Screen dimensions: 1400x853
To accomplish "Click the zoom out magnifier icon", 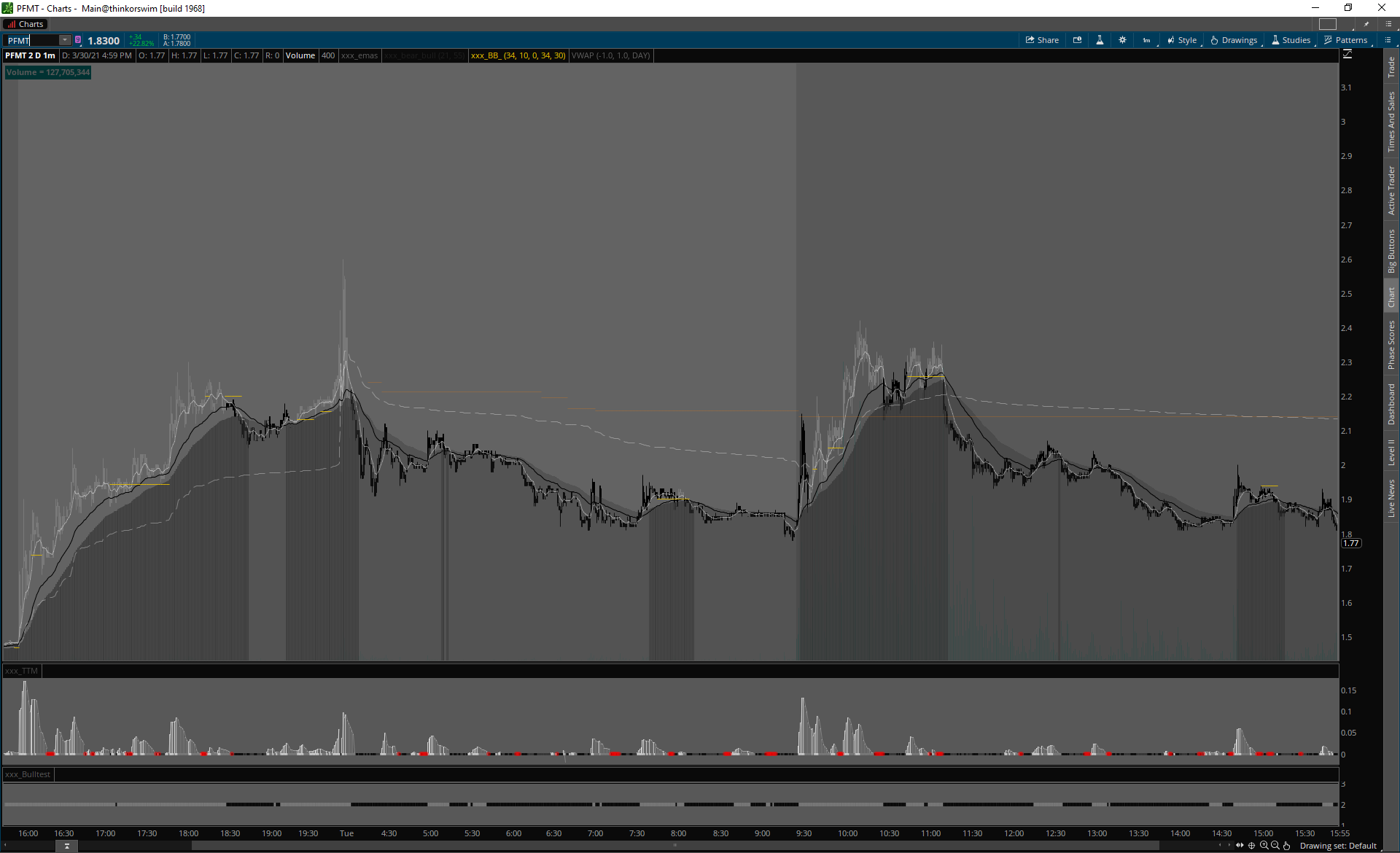I will [1275, 846].
